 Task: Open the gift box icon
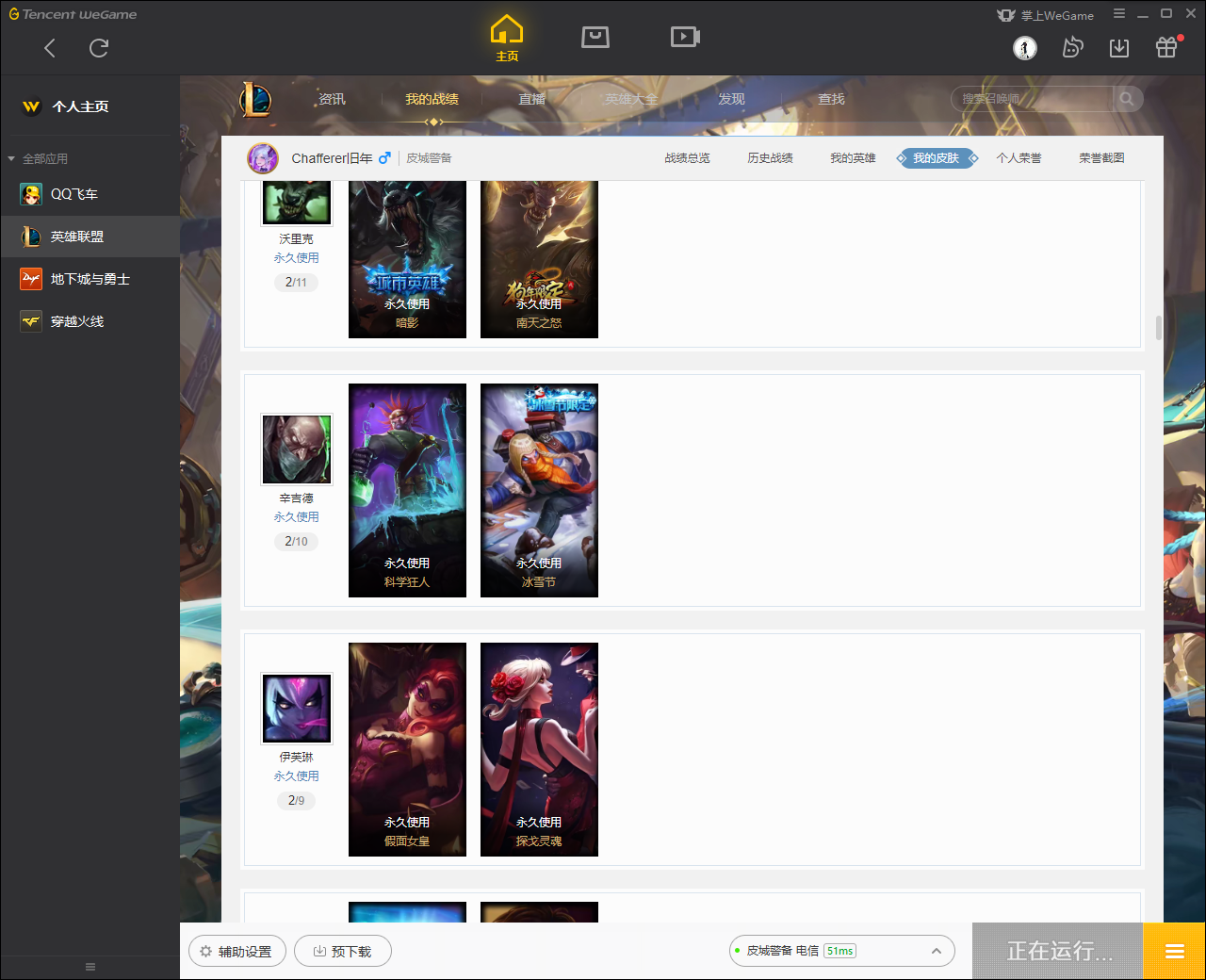[x=1166, y=47]
